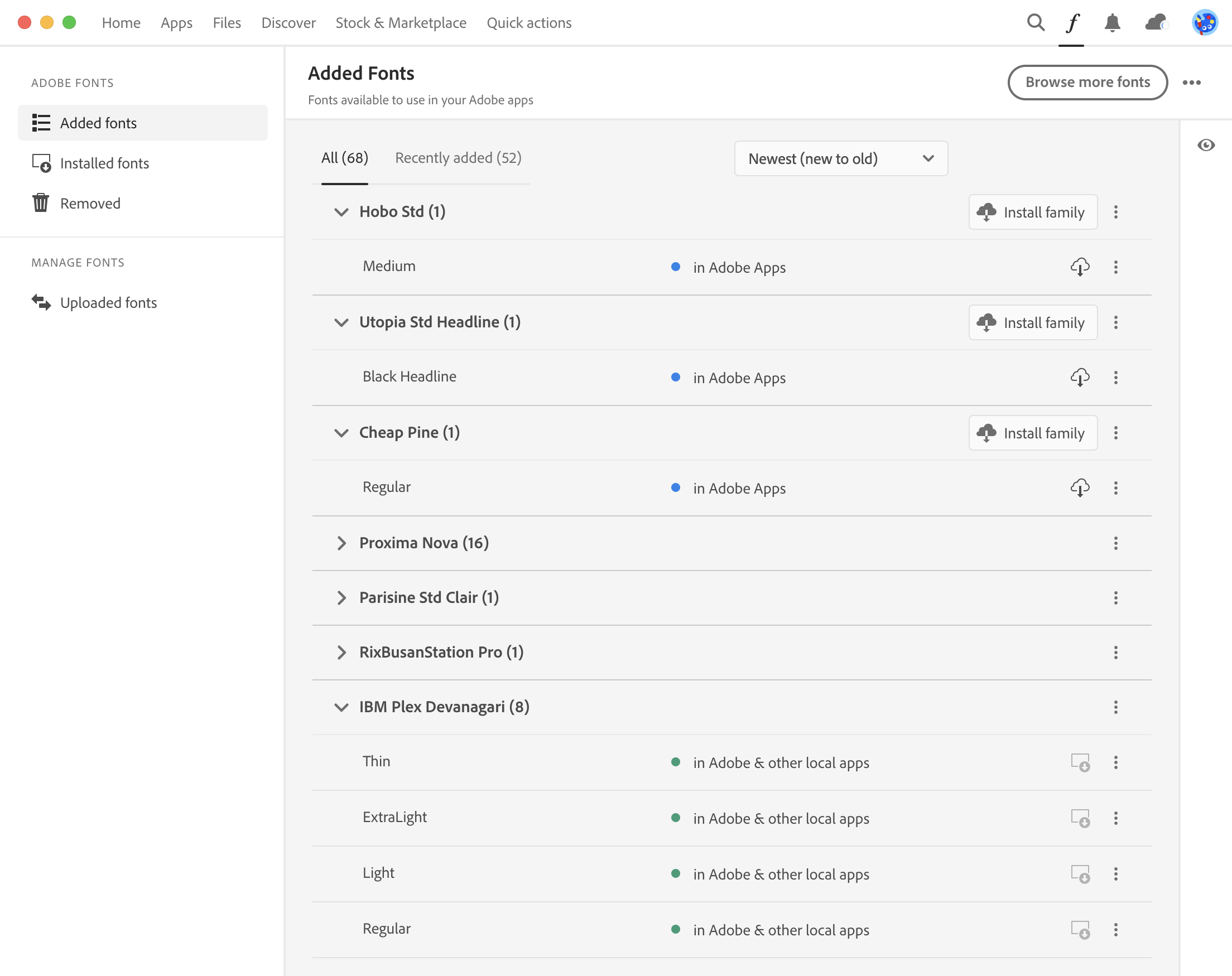Click the profile/globe icon top right
This screenshot has width=1232, height=976.
pyautogui.click(x=1204, y=22)
